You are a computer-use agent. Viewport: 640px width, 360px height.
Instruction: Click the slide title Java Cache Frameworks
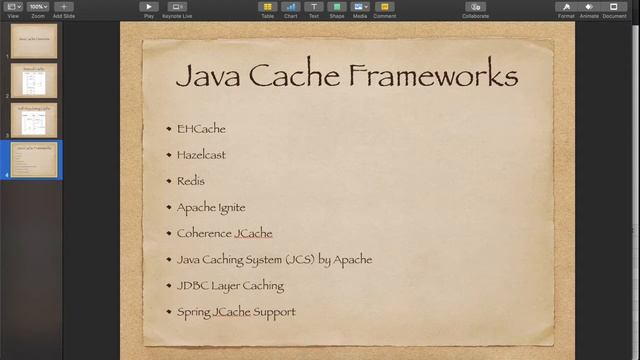point(347,74)
